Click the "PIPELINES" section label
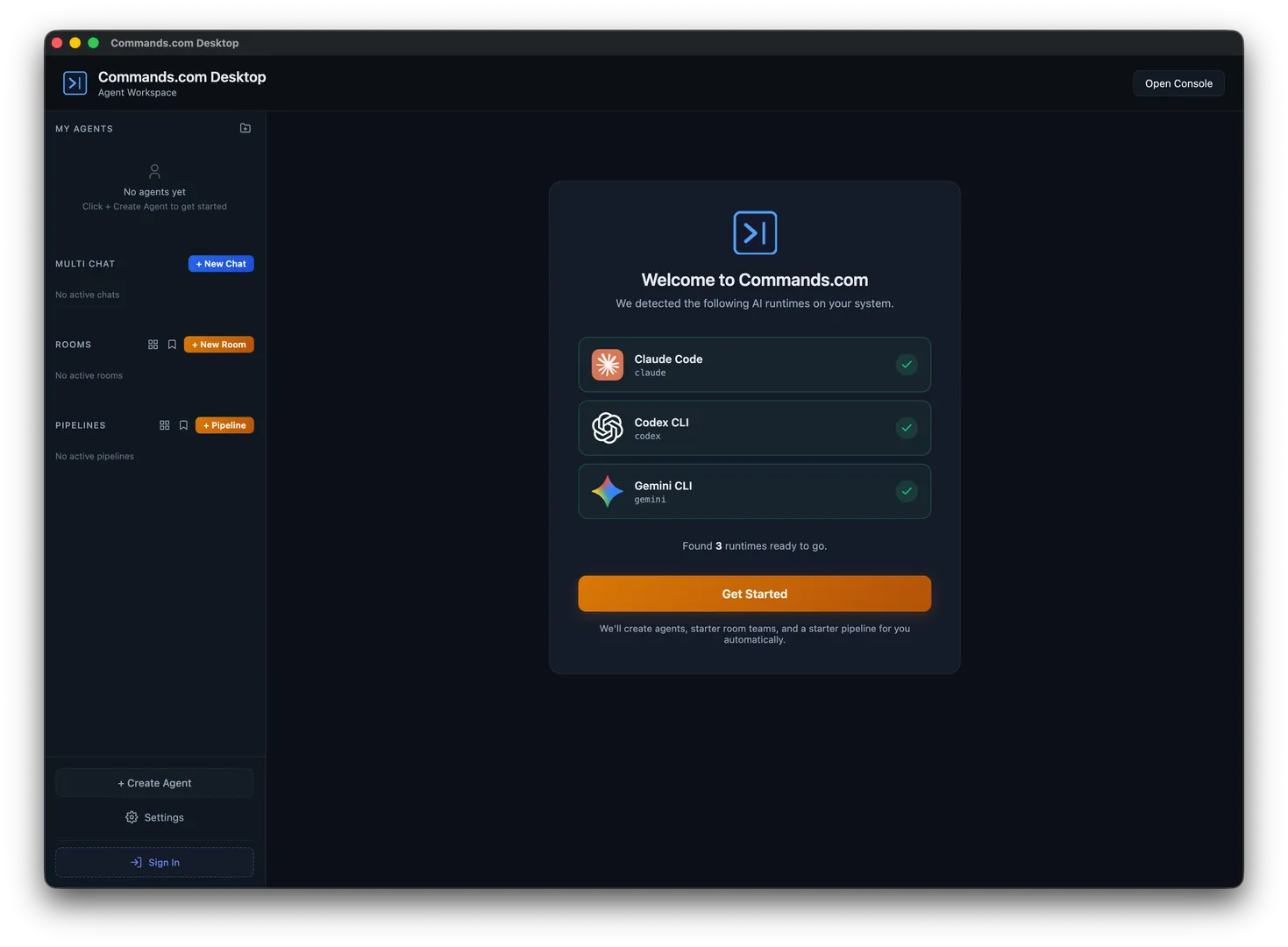This screenshot has height=947, width=1288. click(81, 425)
